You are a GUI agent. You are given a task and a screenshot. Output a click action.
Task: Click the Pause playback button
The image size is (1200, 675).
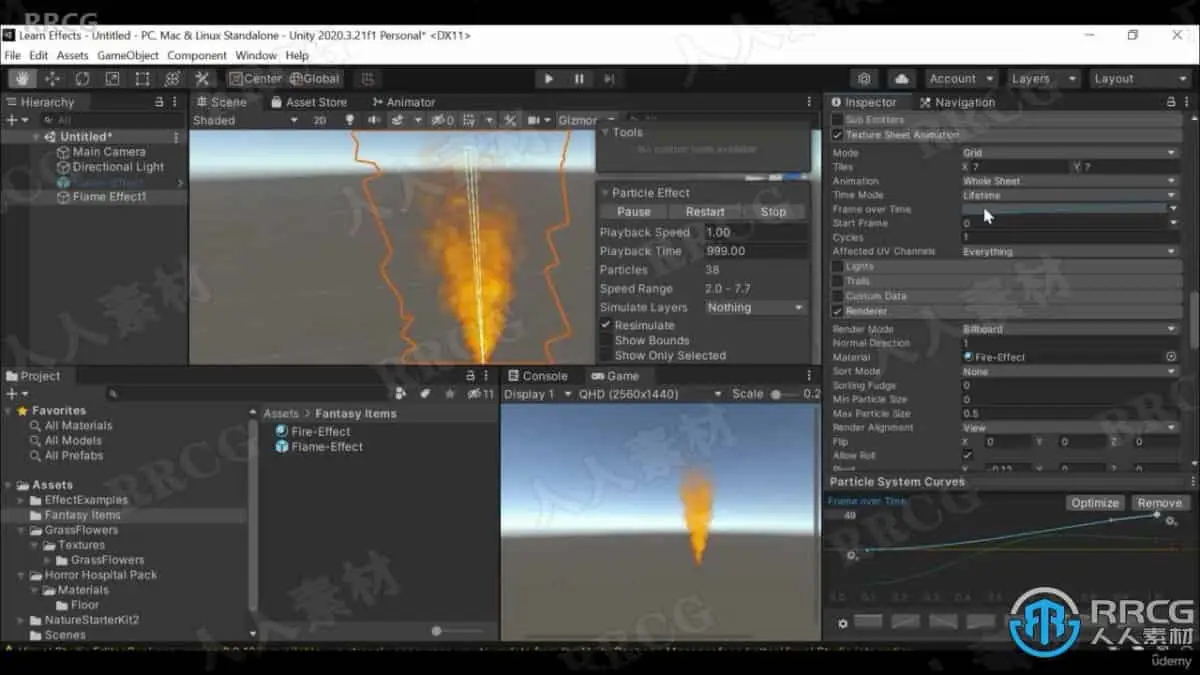(579, 79)
